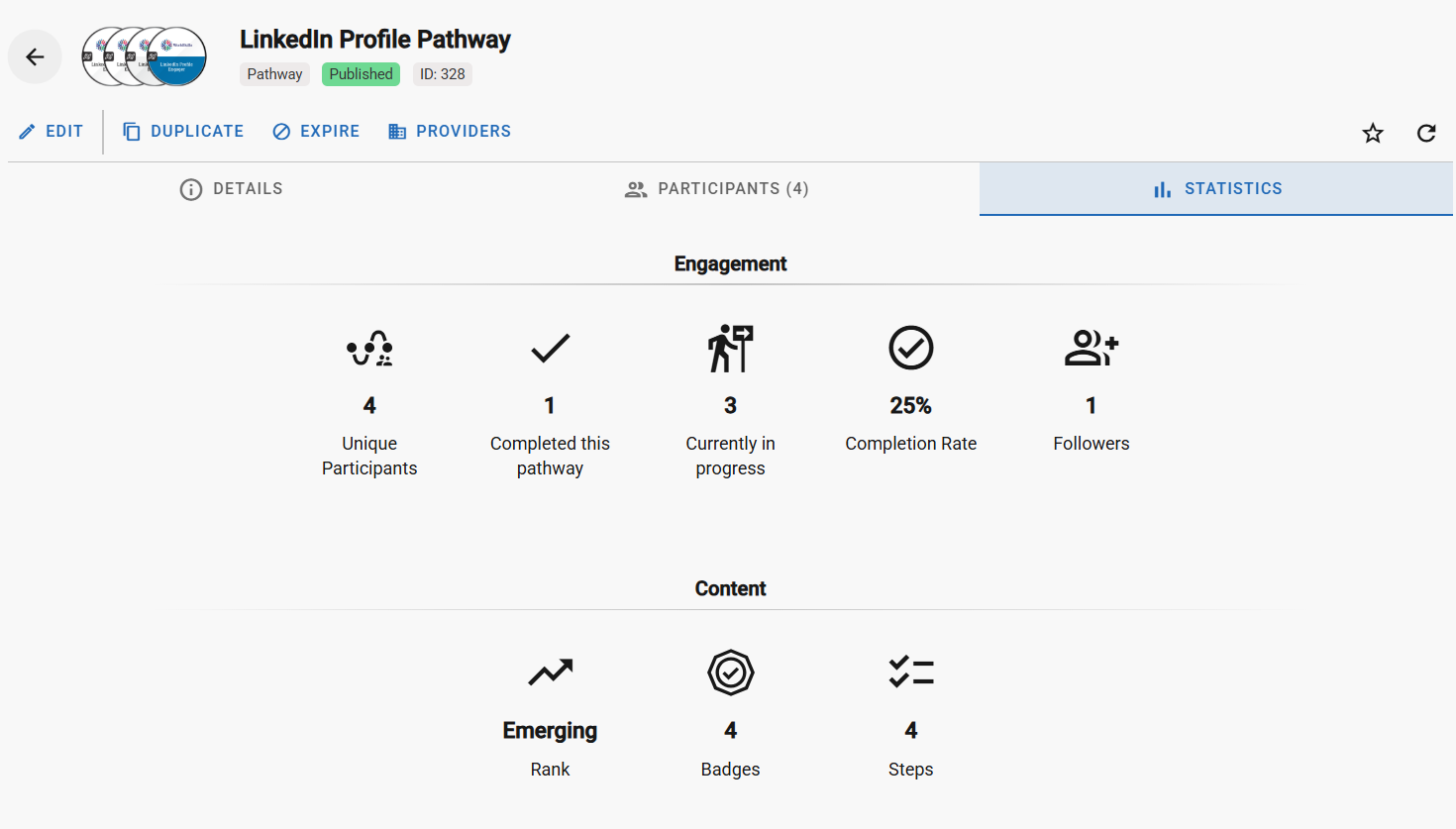Switch to the Participants (4) tab
1456x829 pixels.
(x=717, y=189)
